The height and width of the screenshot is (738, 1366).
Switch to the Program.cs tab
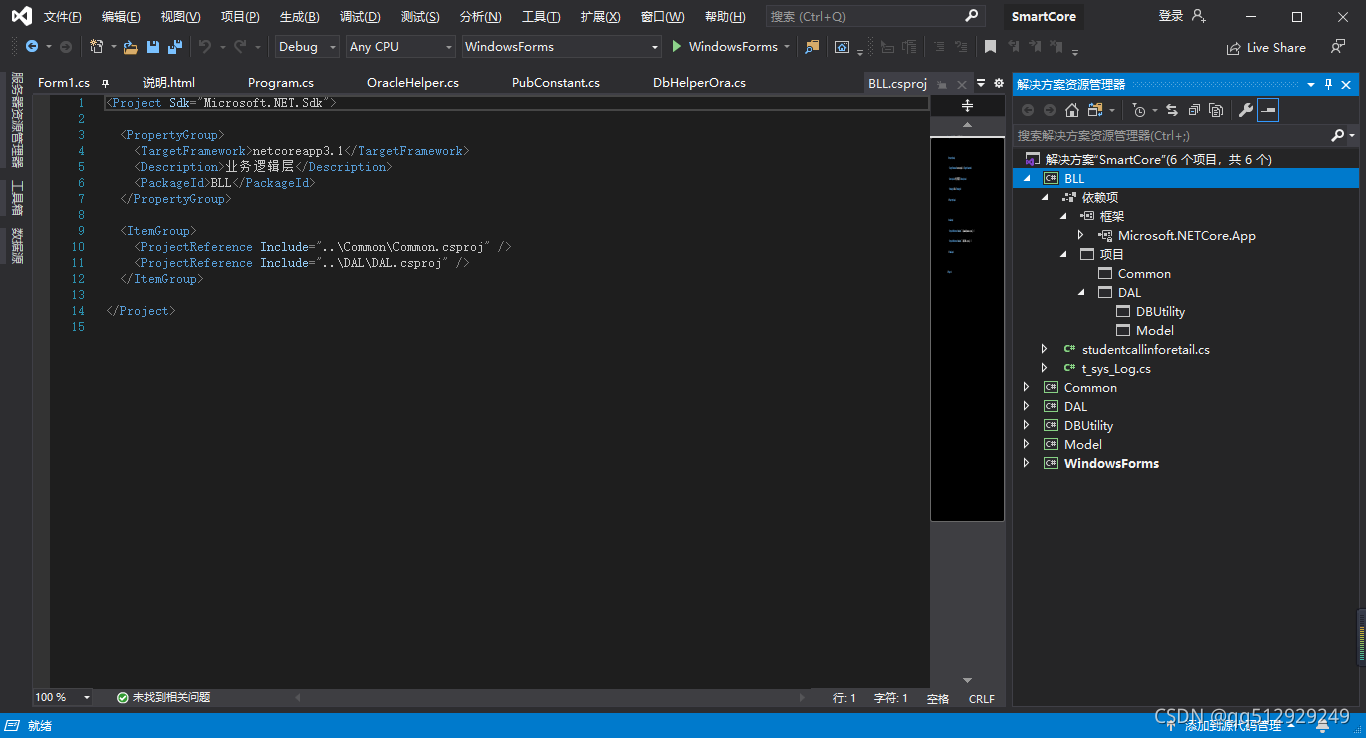click(281, 83)
